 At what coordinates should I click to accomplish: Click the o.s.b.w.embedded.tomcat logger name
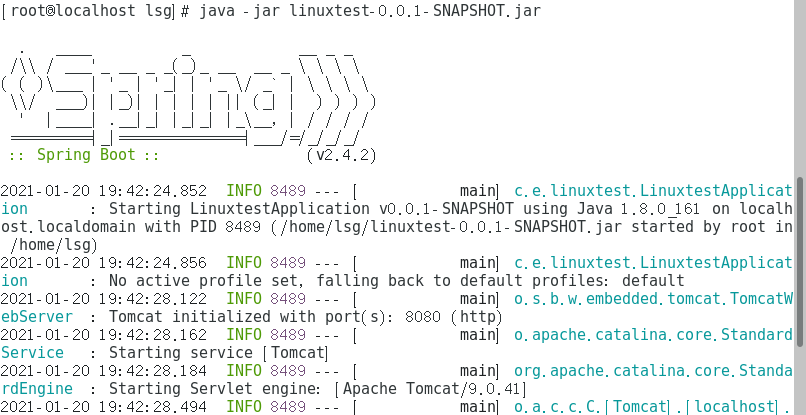653,299
